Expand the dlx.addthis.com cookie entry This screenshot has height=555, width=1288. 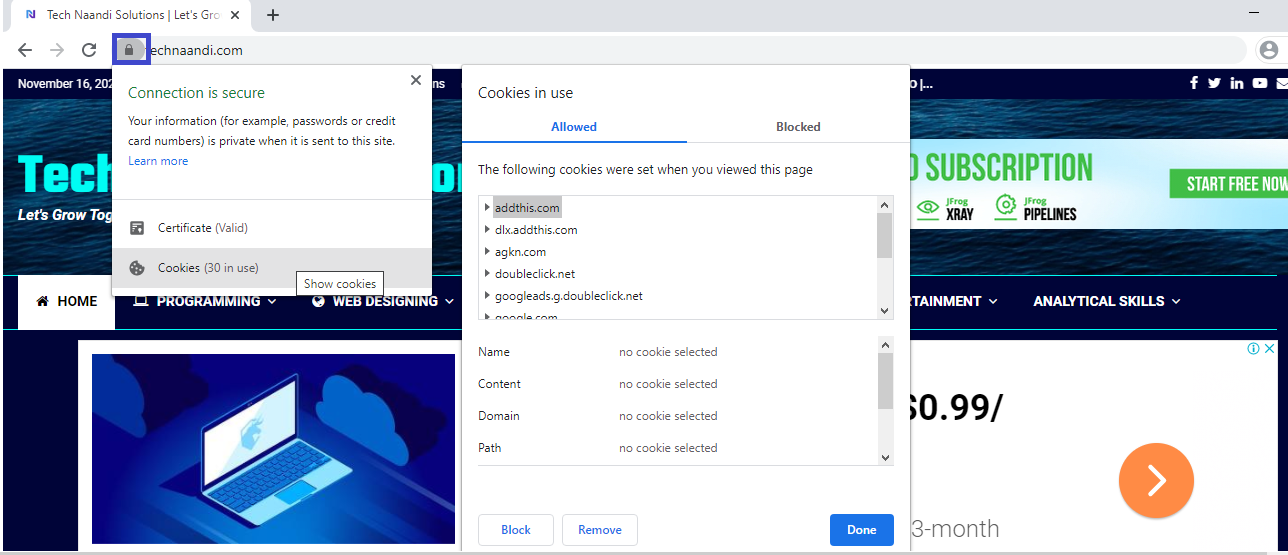487,229
